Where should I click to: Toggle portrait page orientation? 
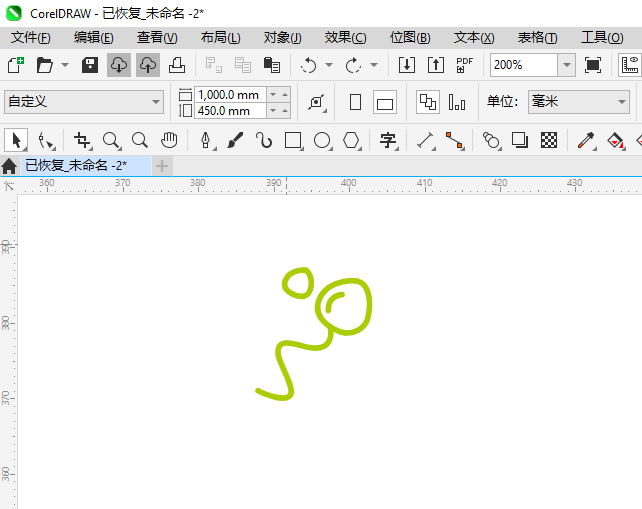[x=355, y=102]
